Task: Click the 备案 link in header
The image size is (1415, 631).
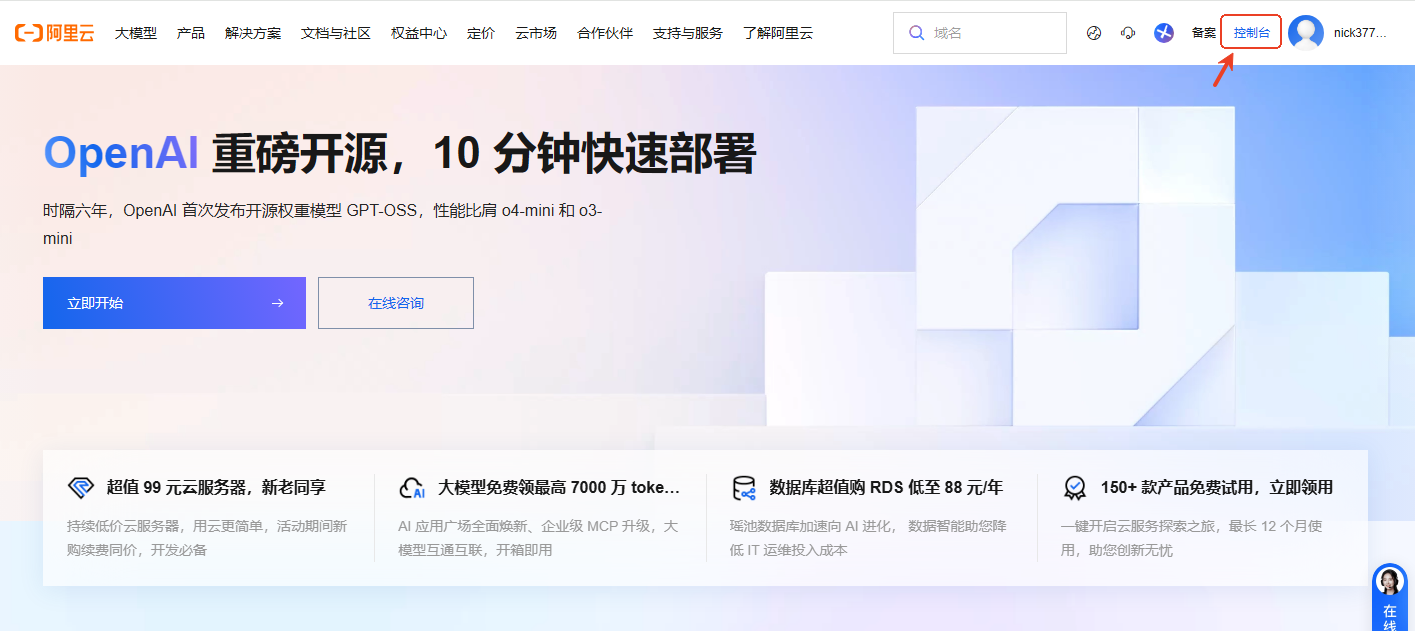Action: 1204,33
